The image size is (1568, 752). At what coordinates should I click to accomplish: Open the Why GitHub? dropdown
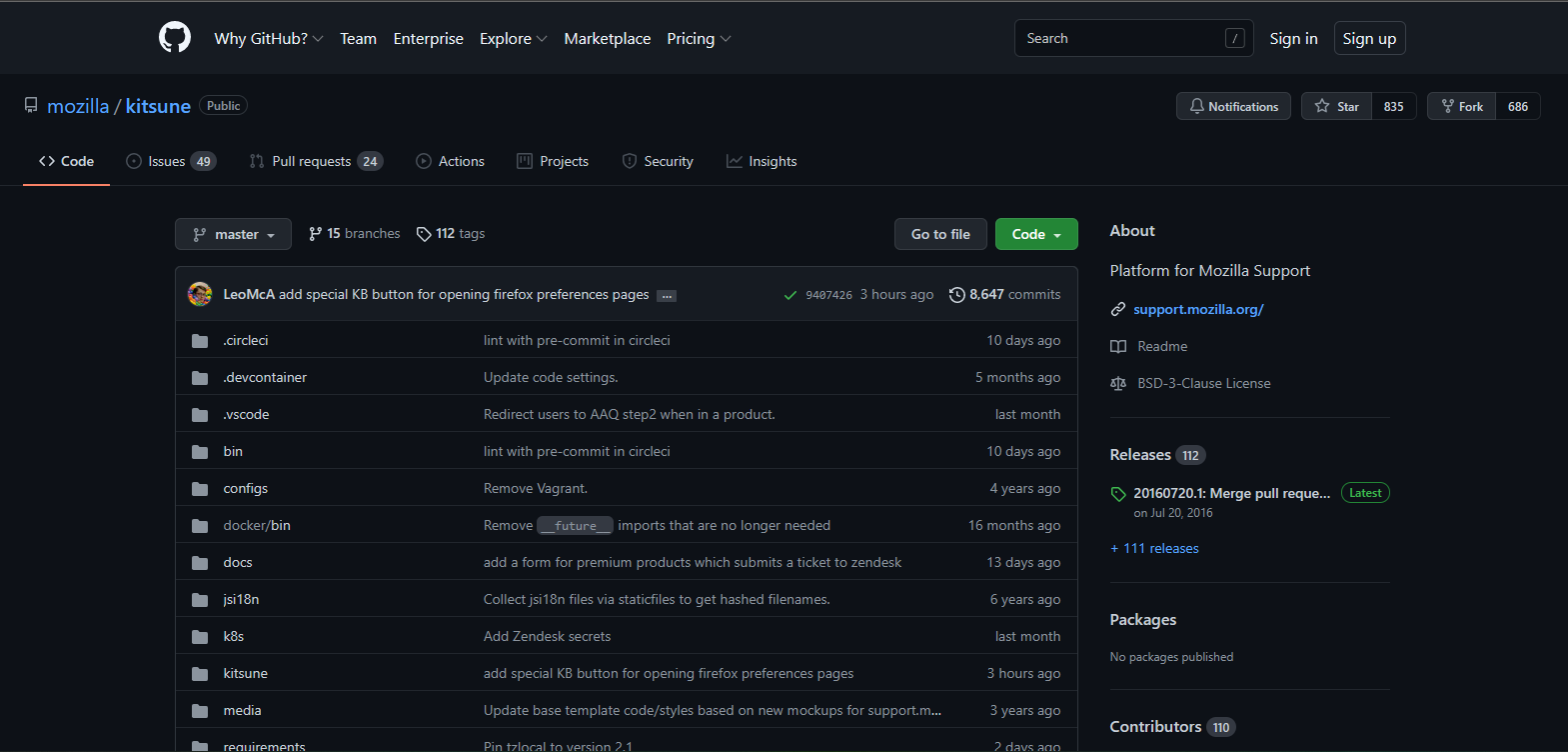point(269,38)
